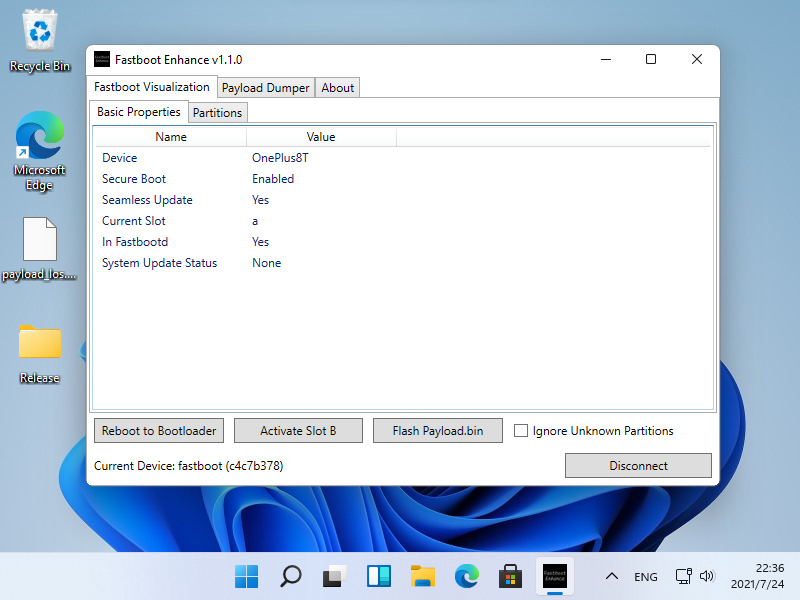
Task: Select Fastboot Visualization tab
Action: [x=152, y=87]
